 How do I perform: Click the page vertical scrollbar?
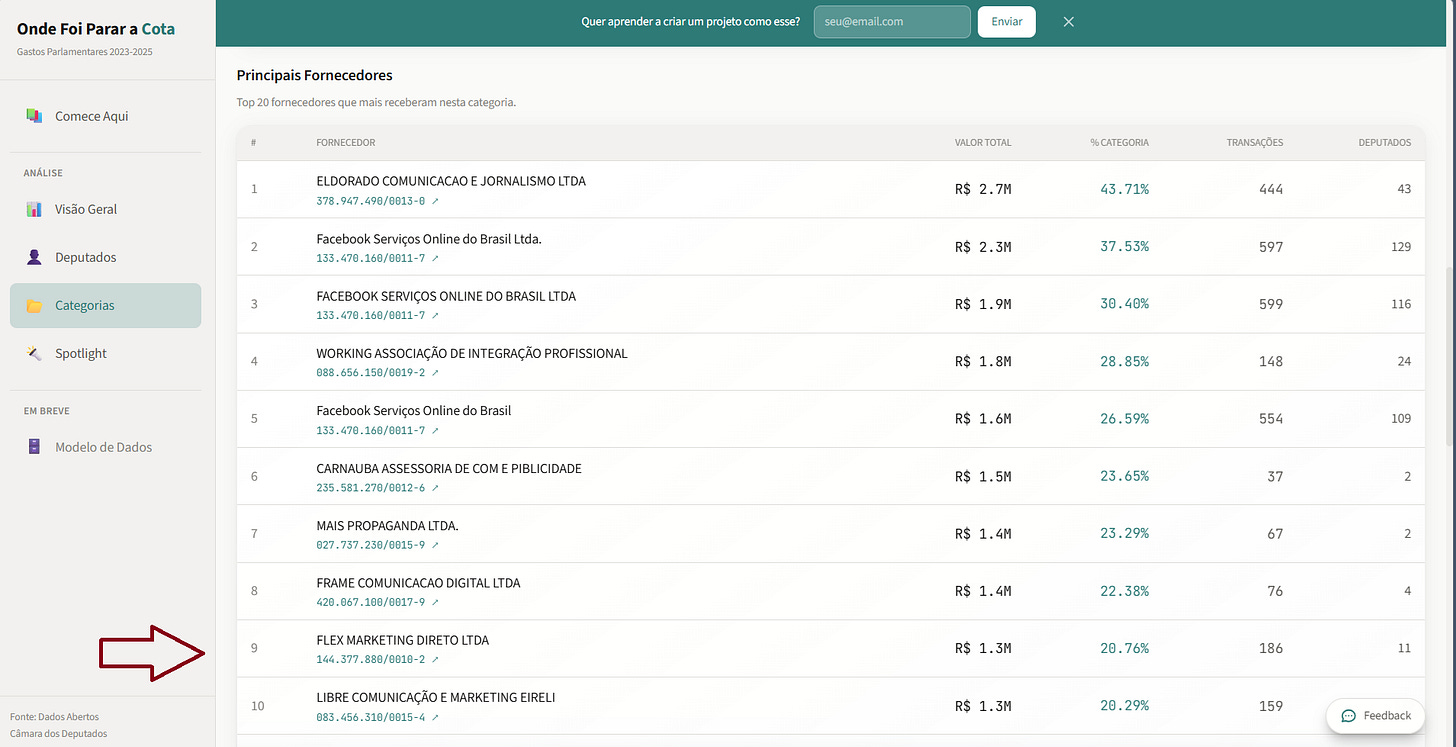coord(1450,356)
